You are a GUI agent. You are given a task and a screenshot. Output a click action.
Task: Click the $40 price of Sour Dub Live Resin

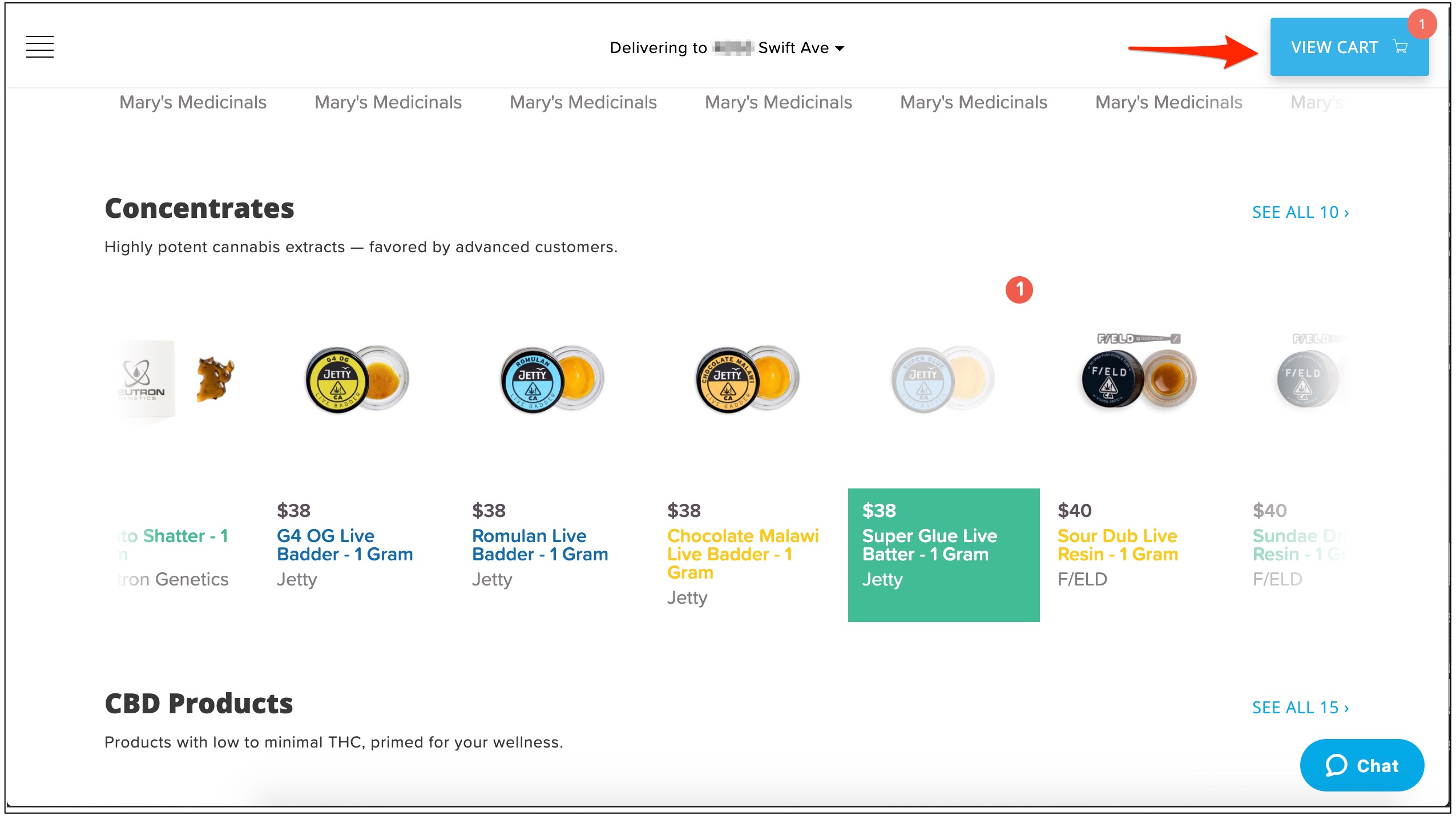[1074, 510]
